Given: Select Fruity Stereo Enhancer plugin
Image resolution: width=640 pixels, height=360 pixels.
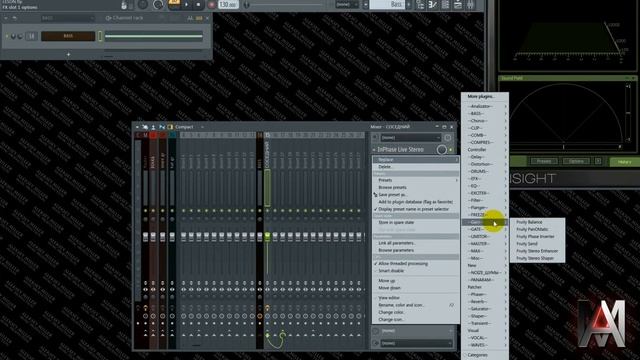Looking at the screenshot, I should click(538, 251).
